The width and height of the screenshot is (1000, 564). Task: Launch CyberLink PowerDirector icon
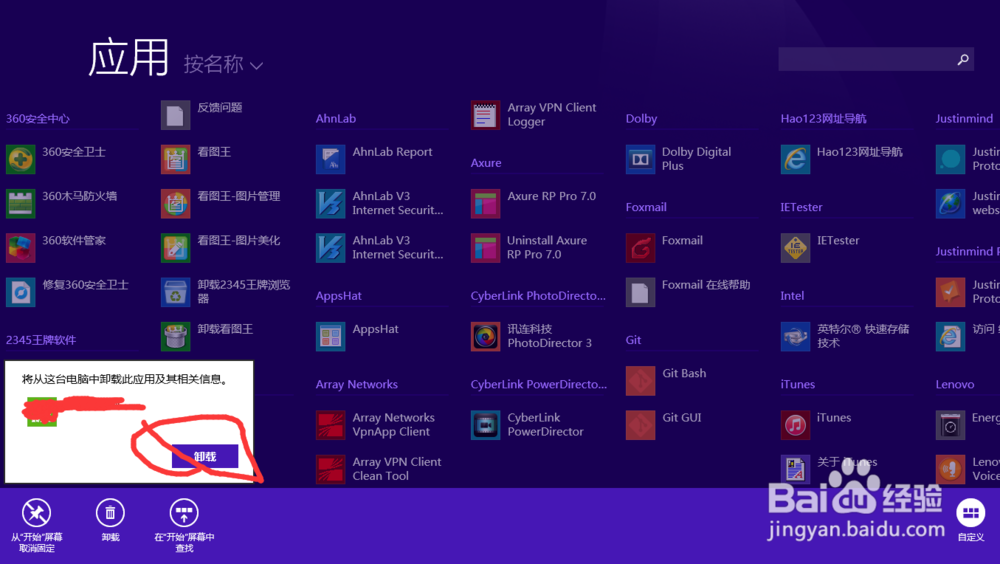(485, 425)
